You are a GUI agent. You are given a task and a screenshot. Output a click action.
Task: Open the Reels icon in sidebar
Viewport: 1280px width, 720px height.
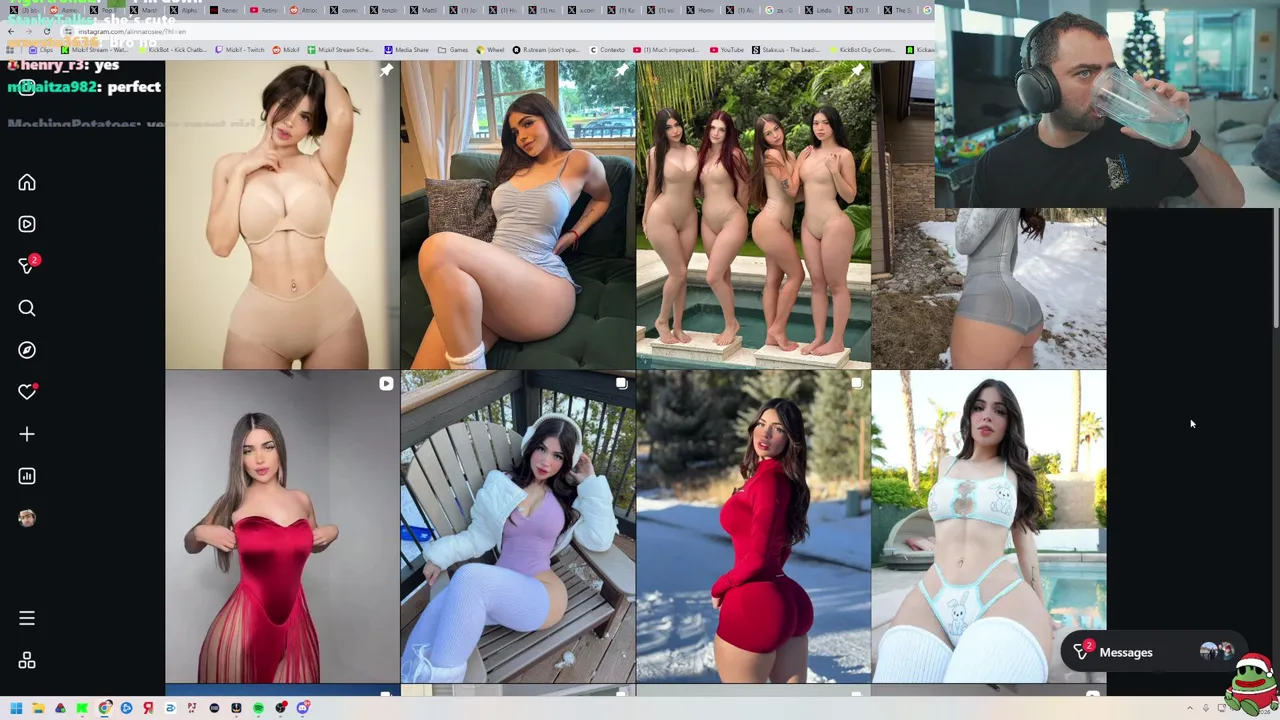(27, 224)
